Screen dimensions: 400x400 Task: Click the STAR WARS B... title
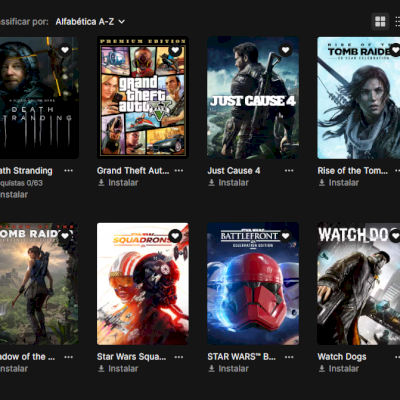[x=241, y=357]
